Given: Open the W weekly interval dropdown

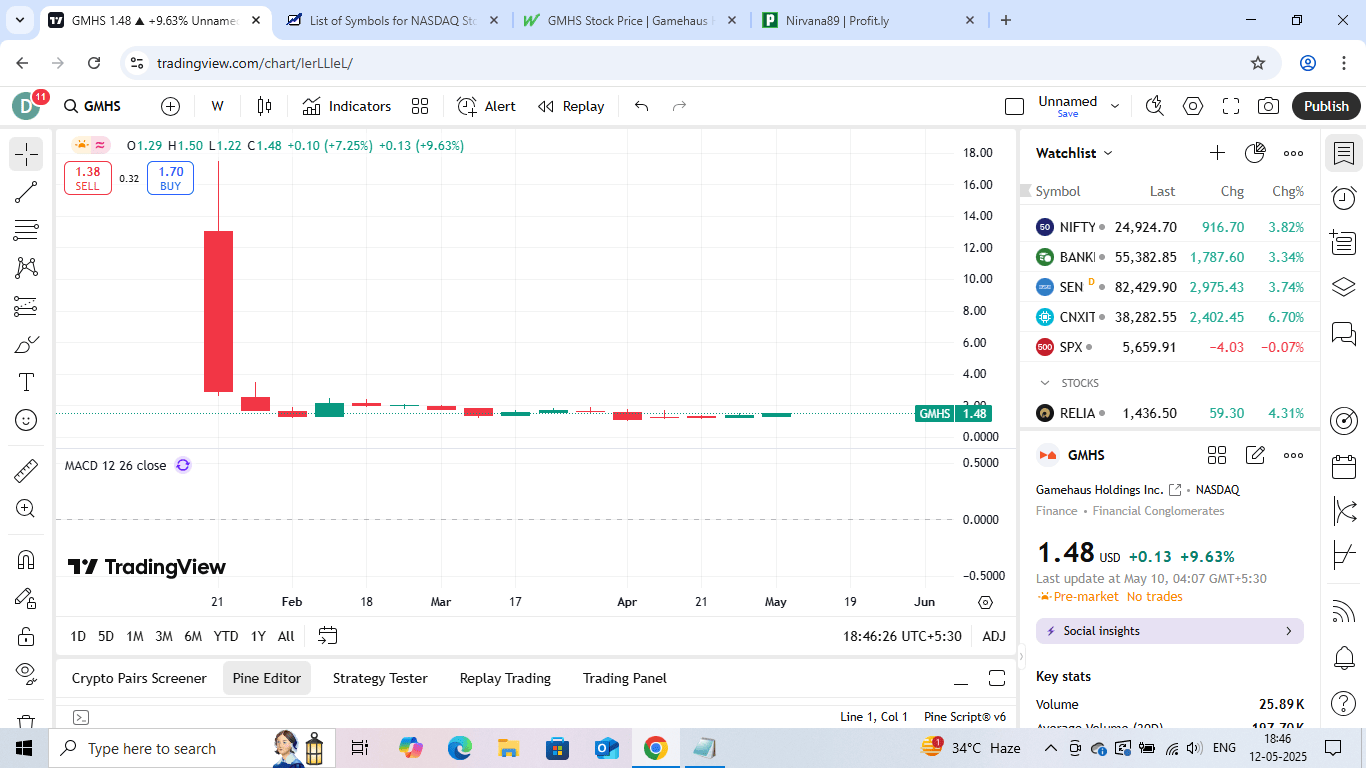Looking at the screenshot, I should 217,106.
